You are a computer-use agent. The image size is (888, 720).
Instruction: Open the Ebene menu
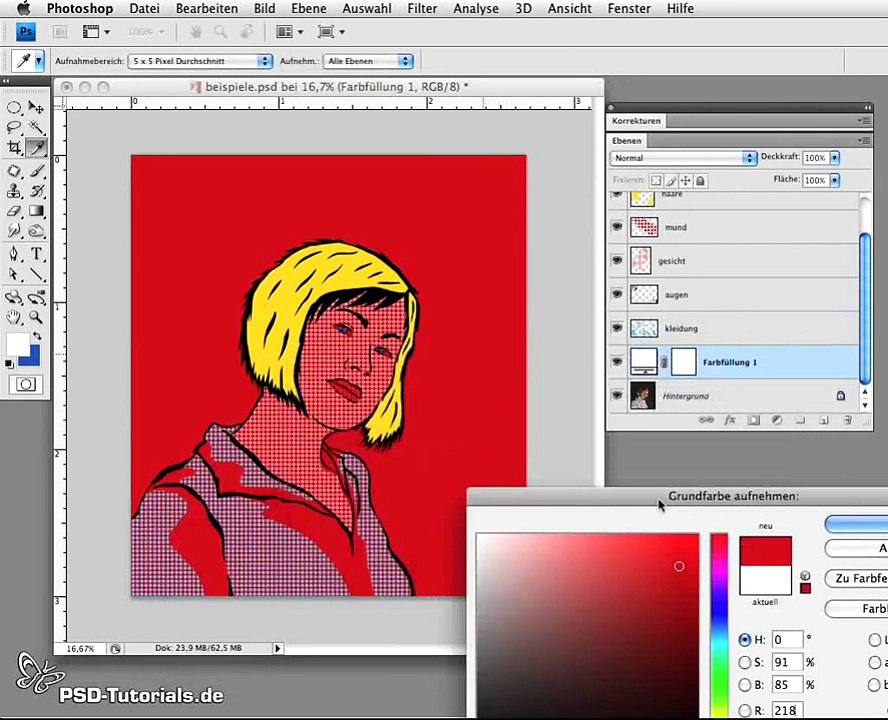309,8
